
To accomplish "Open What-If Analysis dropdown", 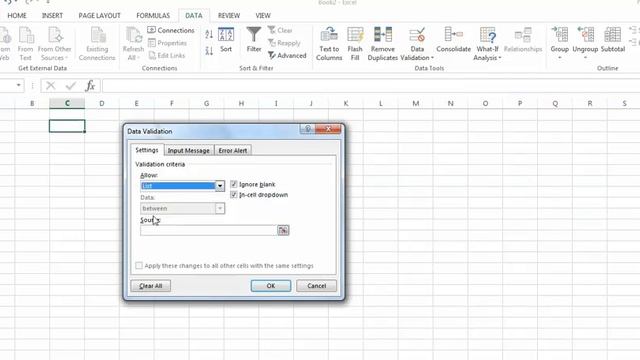I will [x=487, y=44].
